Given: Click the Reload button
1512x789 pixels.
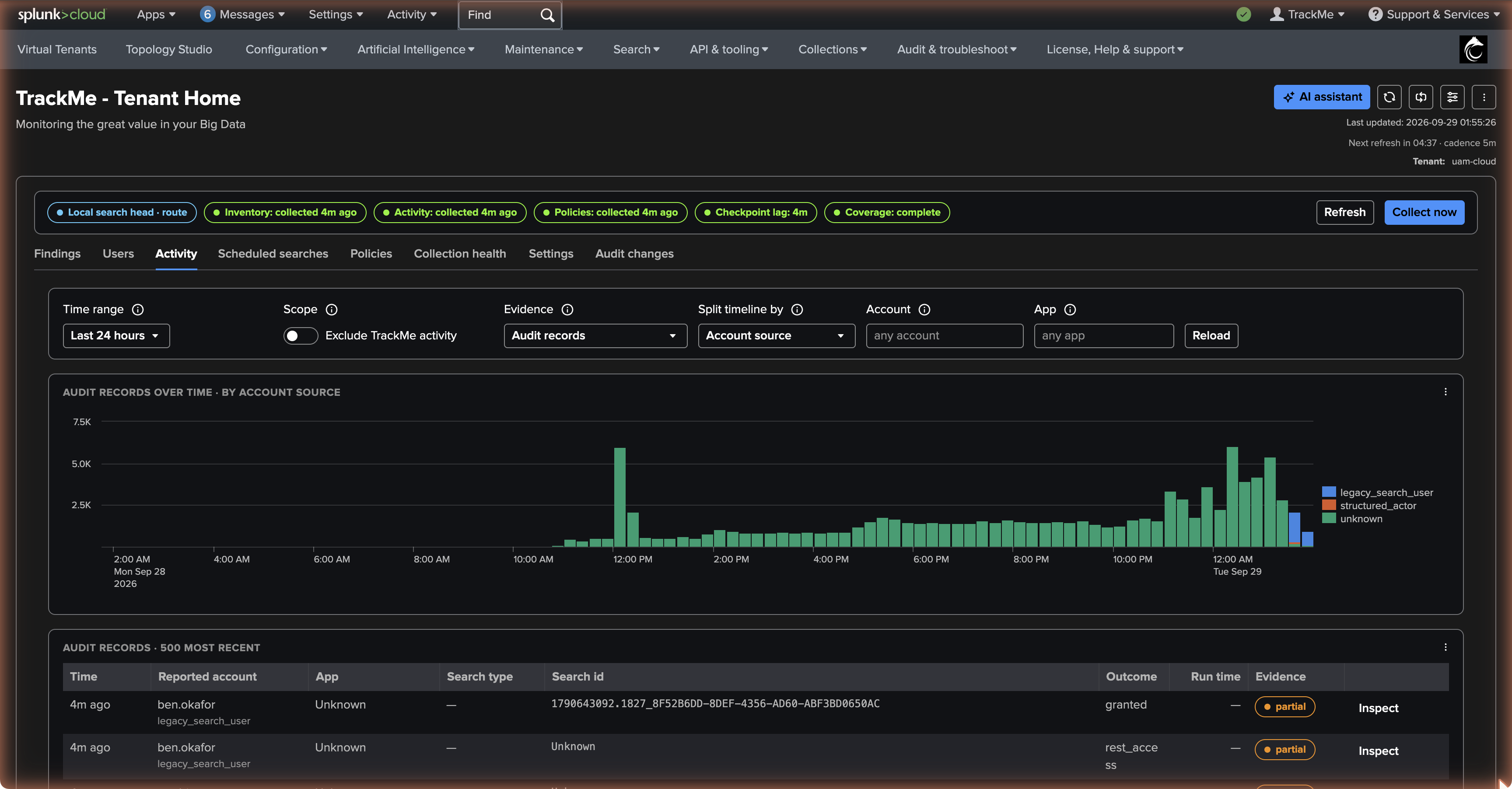Looking at the screenshot, I should (x=1211, y=335).
